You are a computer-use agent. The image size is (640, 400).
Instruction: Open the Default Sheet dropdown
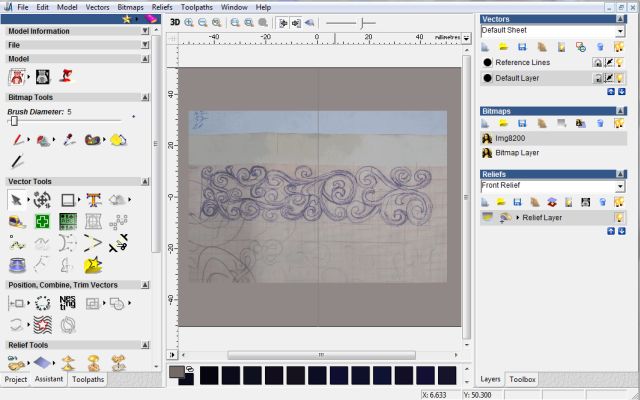[x=620, y=31]
